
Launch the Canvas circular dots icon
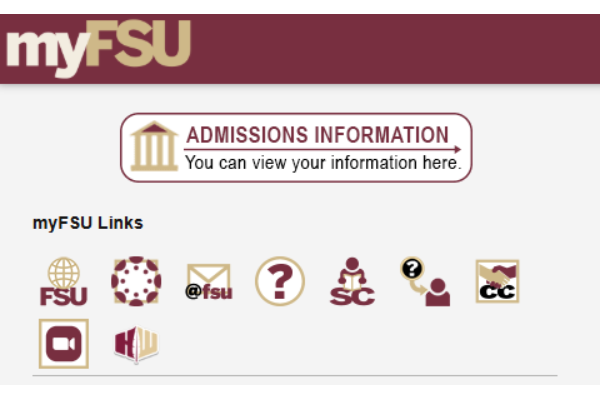136,282
